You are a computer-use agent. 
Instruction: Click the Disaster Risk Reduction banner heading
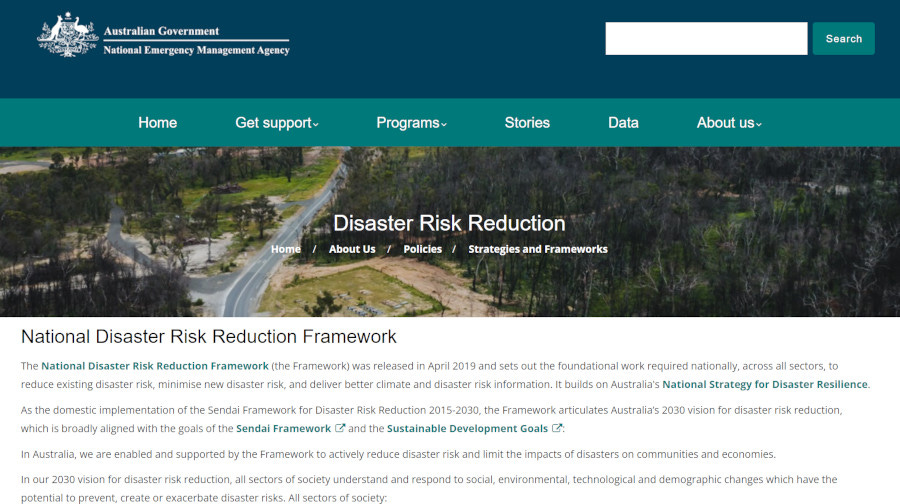tap(449, 223)
